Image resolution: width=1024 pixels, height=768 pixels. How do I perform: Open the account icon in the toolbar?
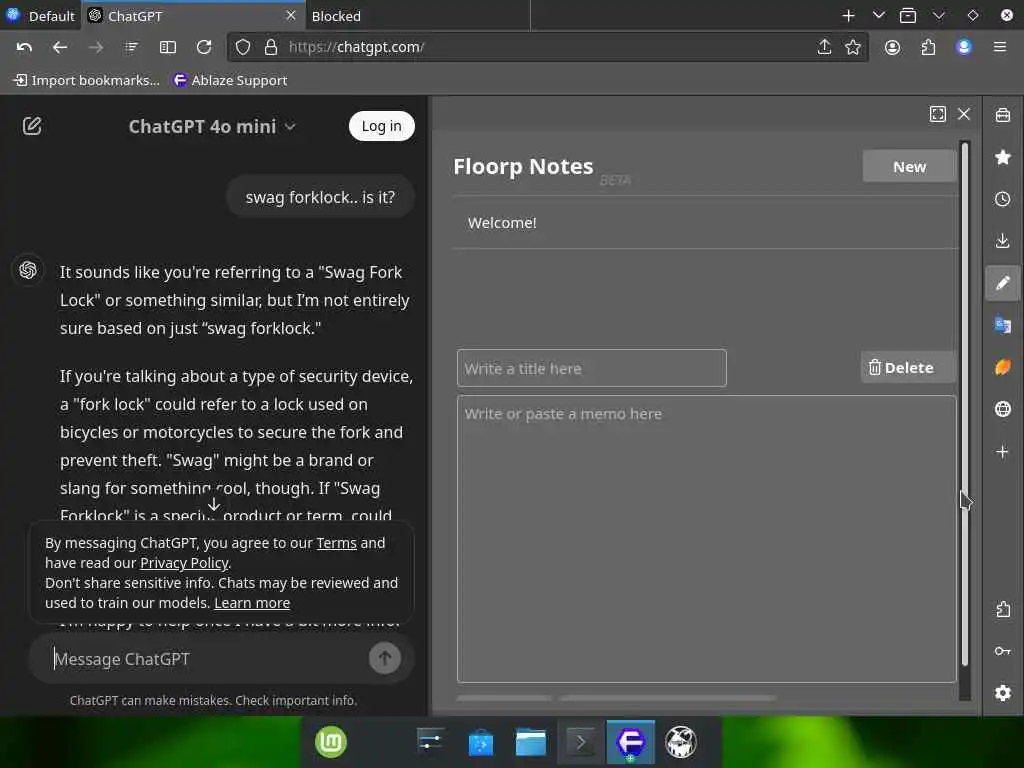[x=892, y=47]
